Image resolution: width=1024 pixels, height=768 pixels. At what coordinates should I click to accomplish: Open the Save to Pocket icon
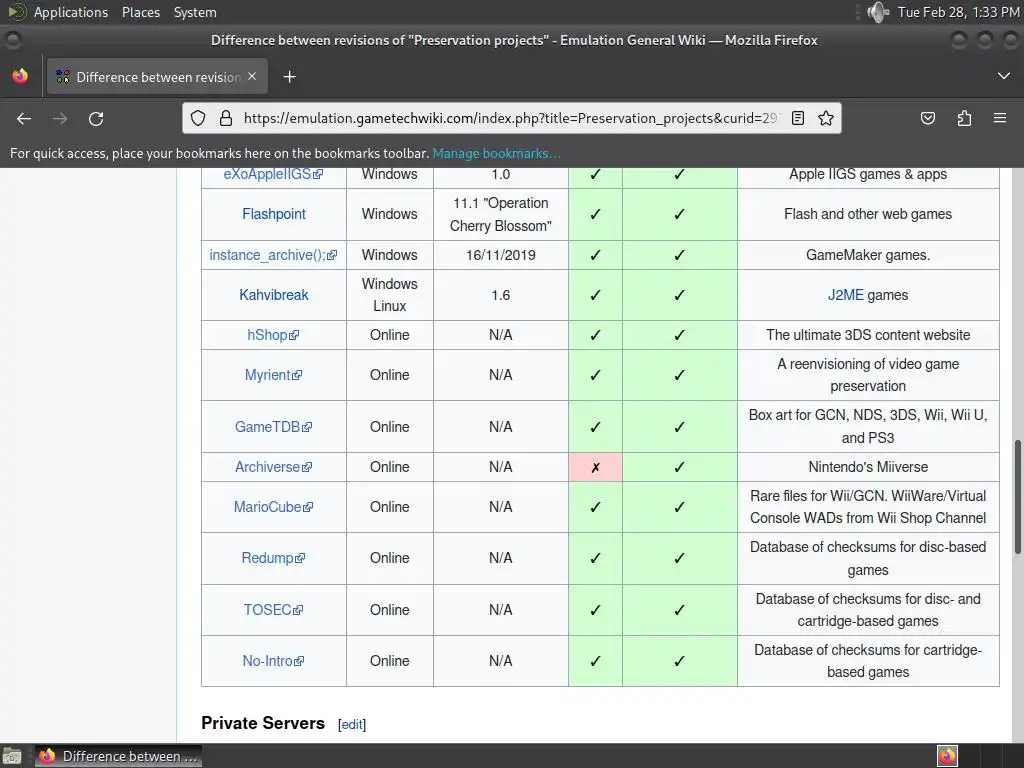(x=927, y=118)
